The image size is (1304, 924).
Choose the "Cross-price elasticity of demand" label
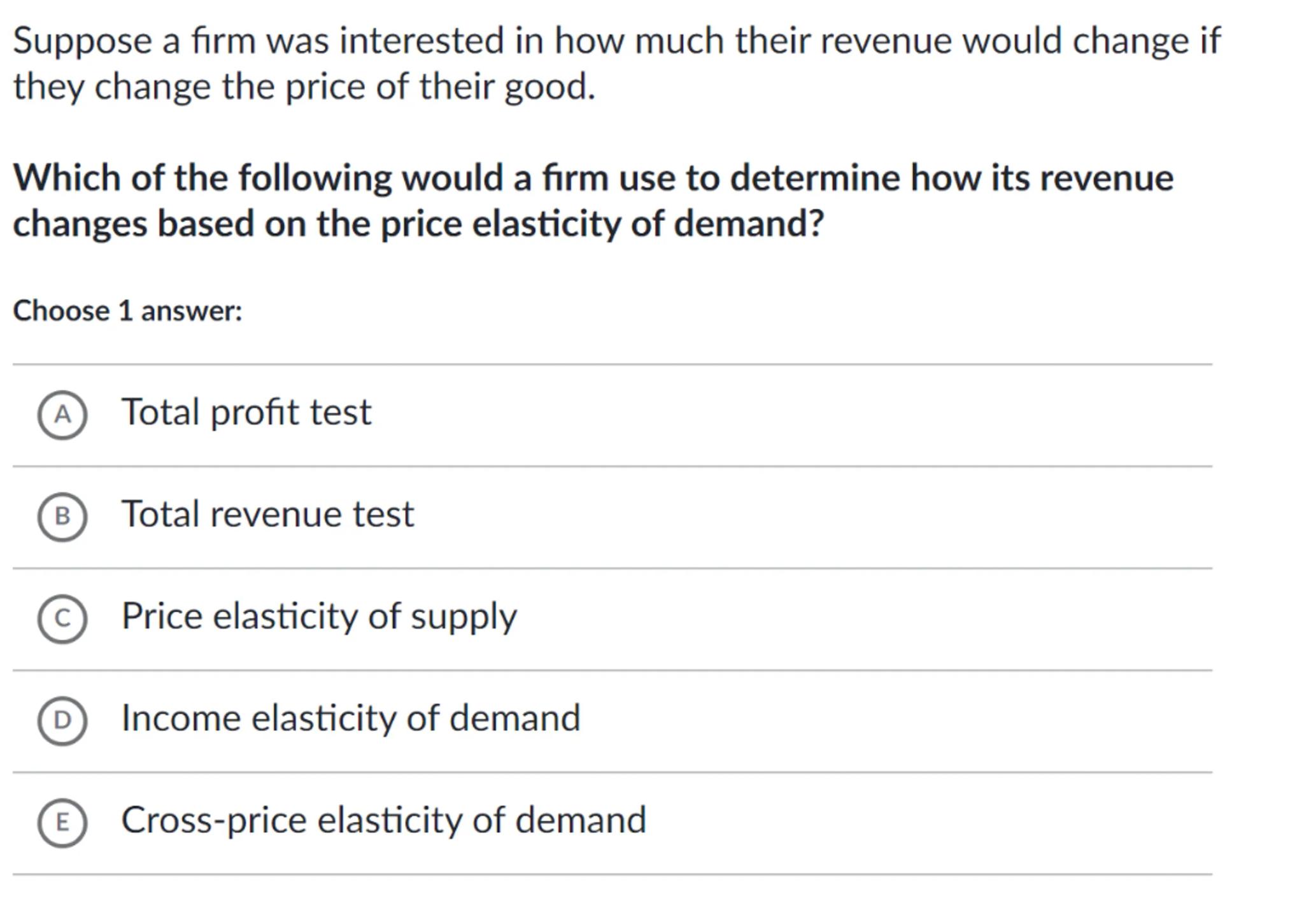coord(383,820)
